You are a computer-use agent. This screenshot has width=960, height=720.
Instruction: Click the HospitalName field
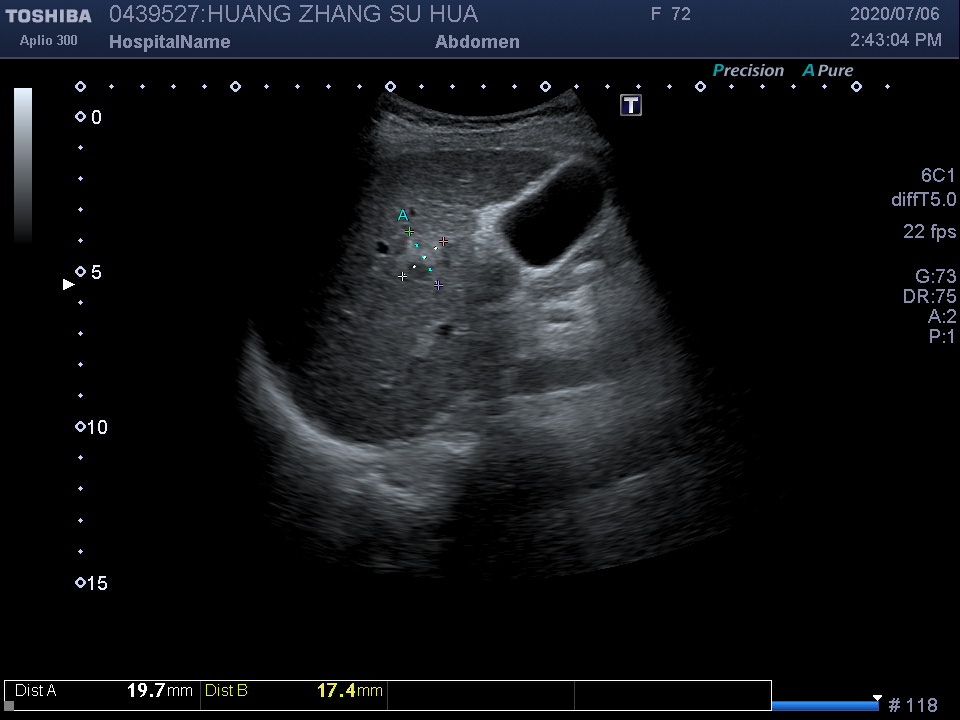[169, 42]
